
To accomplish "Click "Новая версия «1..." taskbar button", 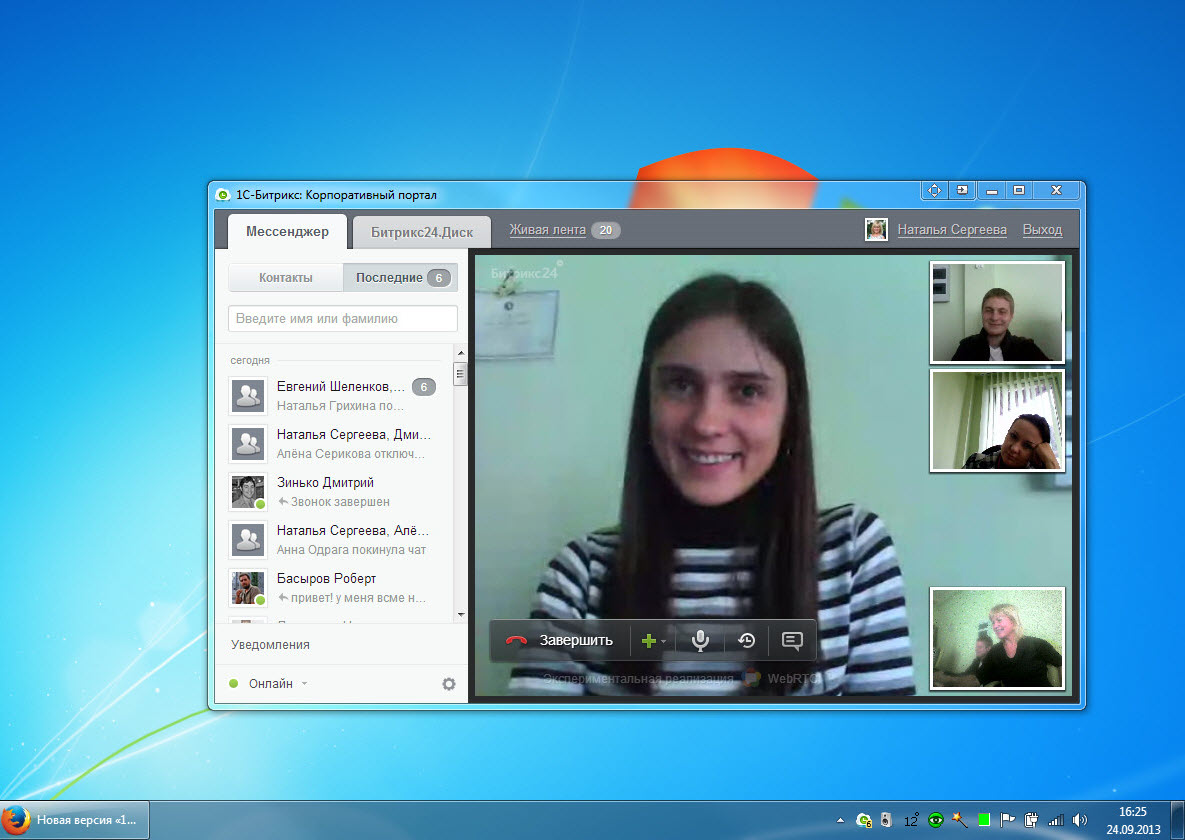I will [75, 820].
